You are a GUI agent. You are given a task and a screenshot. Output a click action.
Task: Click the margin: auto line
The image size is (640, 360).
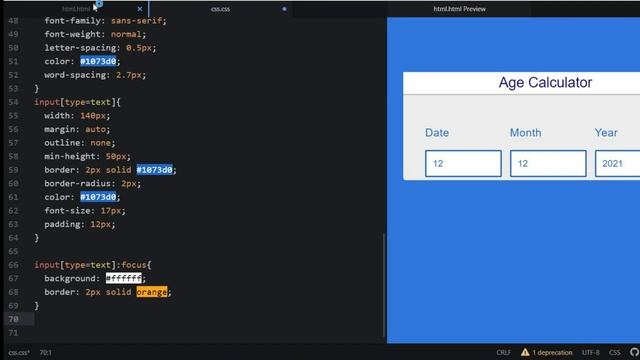coord(77,129)
